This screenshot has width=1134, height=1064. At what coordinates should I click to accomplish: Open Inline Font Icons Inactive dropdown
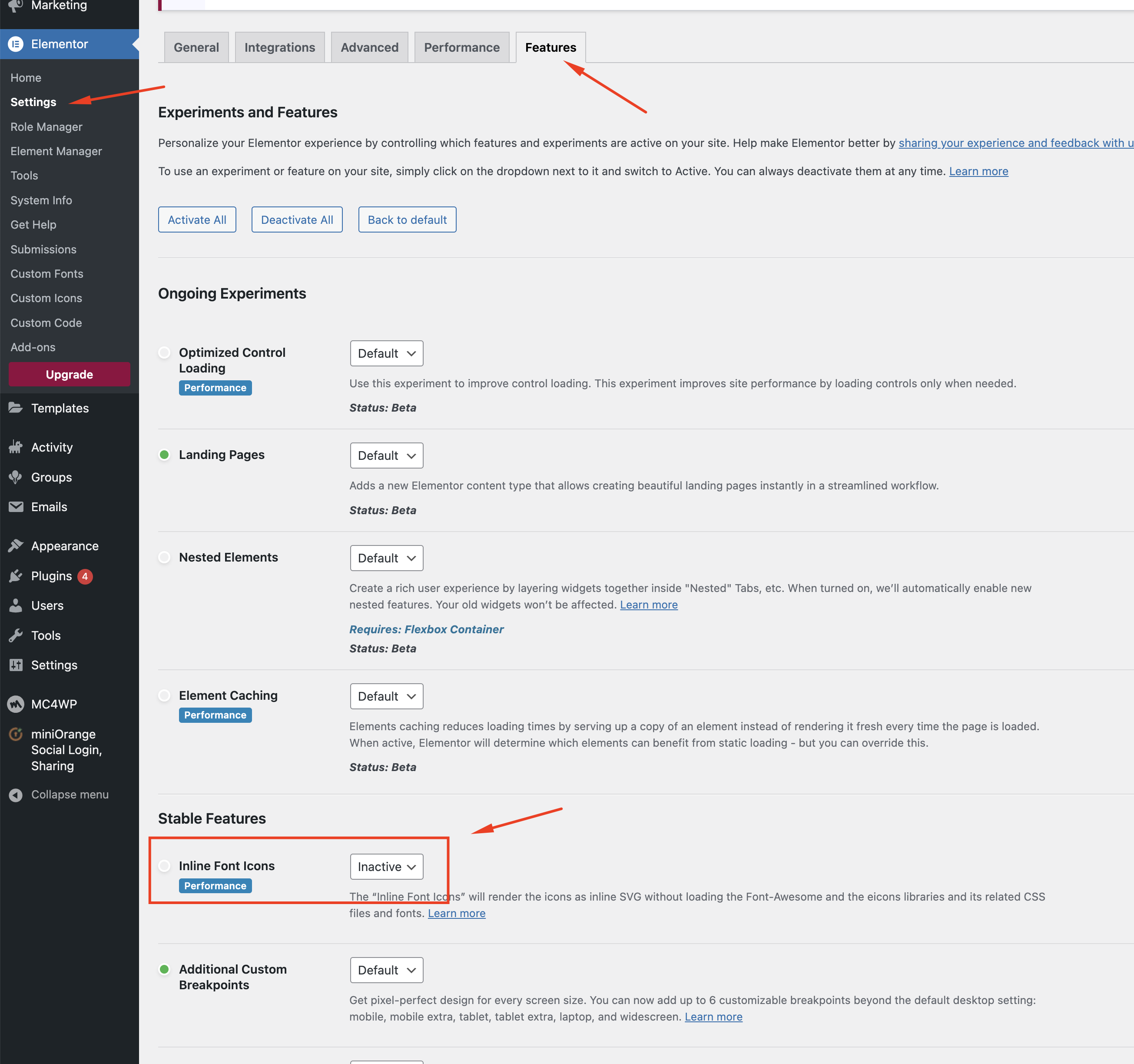point(387,867)
